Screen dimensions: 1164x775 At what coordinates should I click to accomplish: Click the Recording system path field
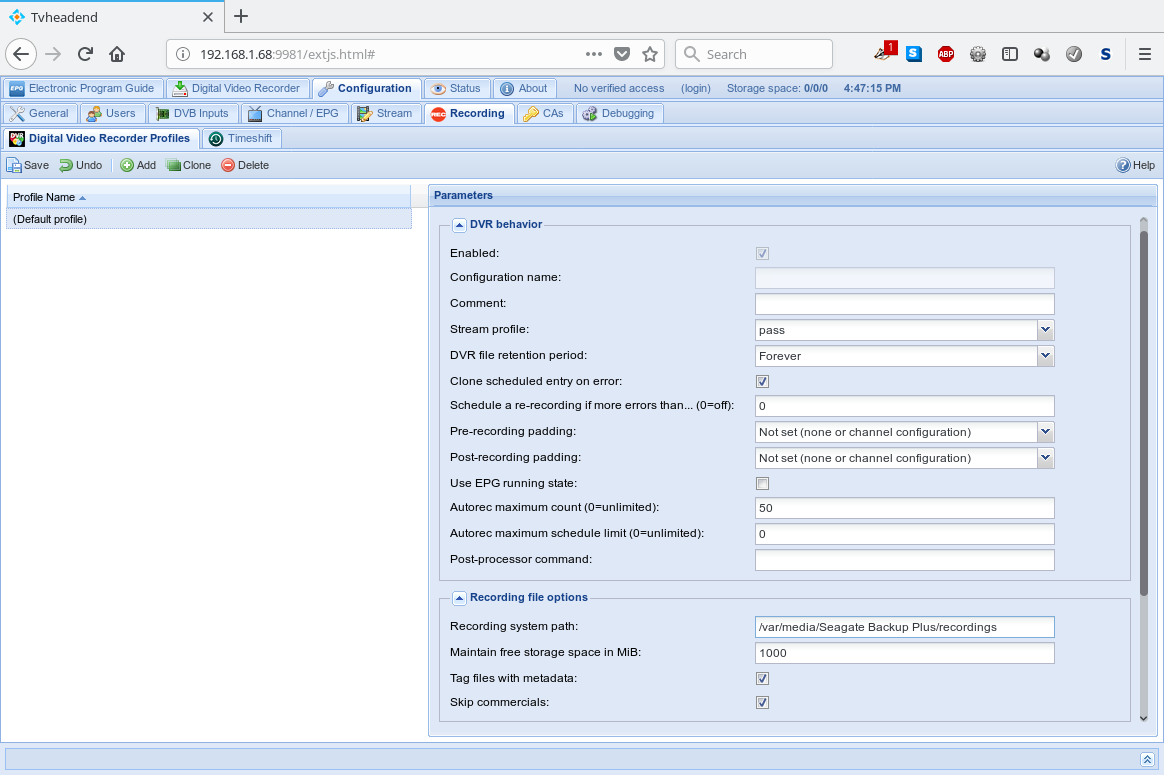(x=904, y=627)
